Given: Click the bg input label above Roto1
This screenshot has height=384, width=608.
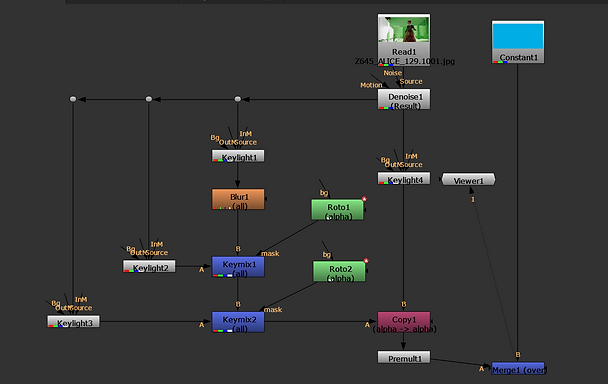Looking at the screenshot, I should pyautogui.click(x=324, y=193).
